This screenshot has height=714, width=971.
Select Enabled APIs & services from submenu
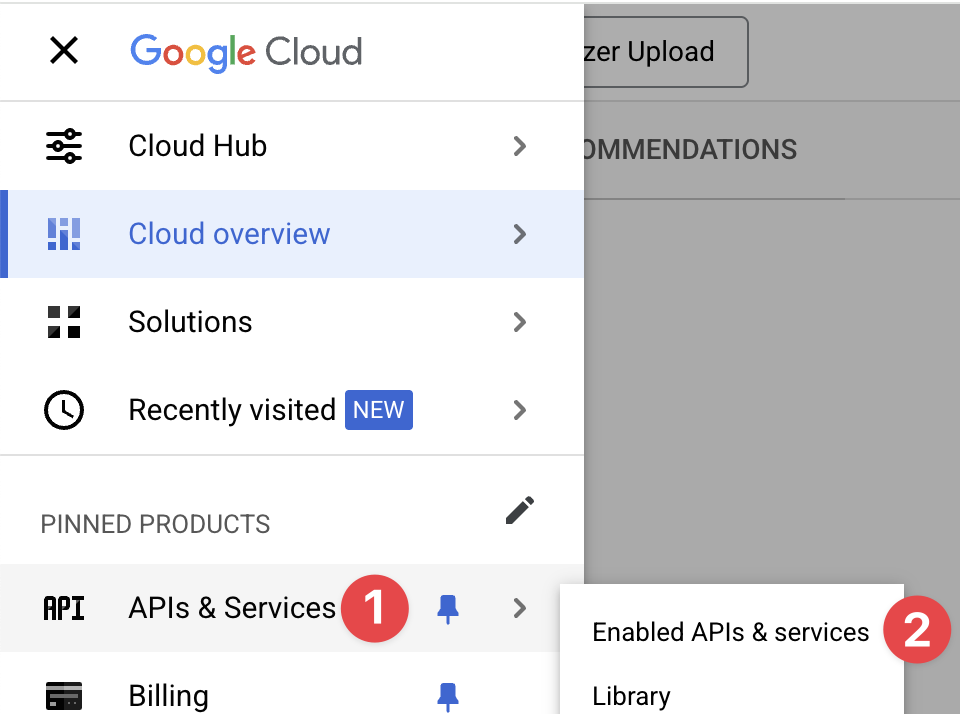(x=730, y=632)
